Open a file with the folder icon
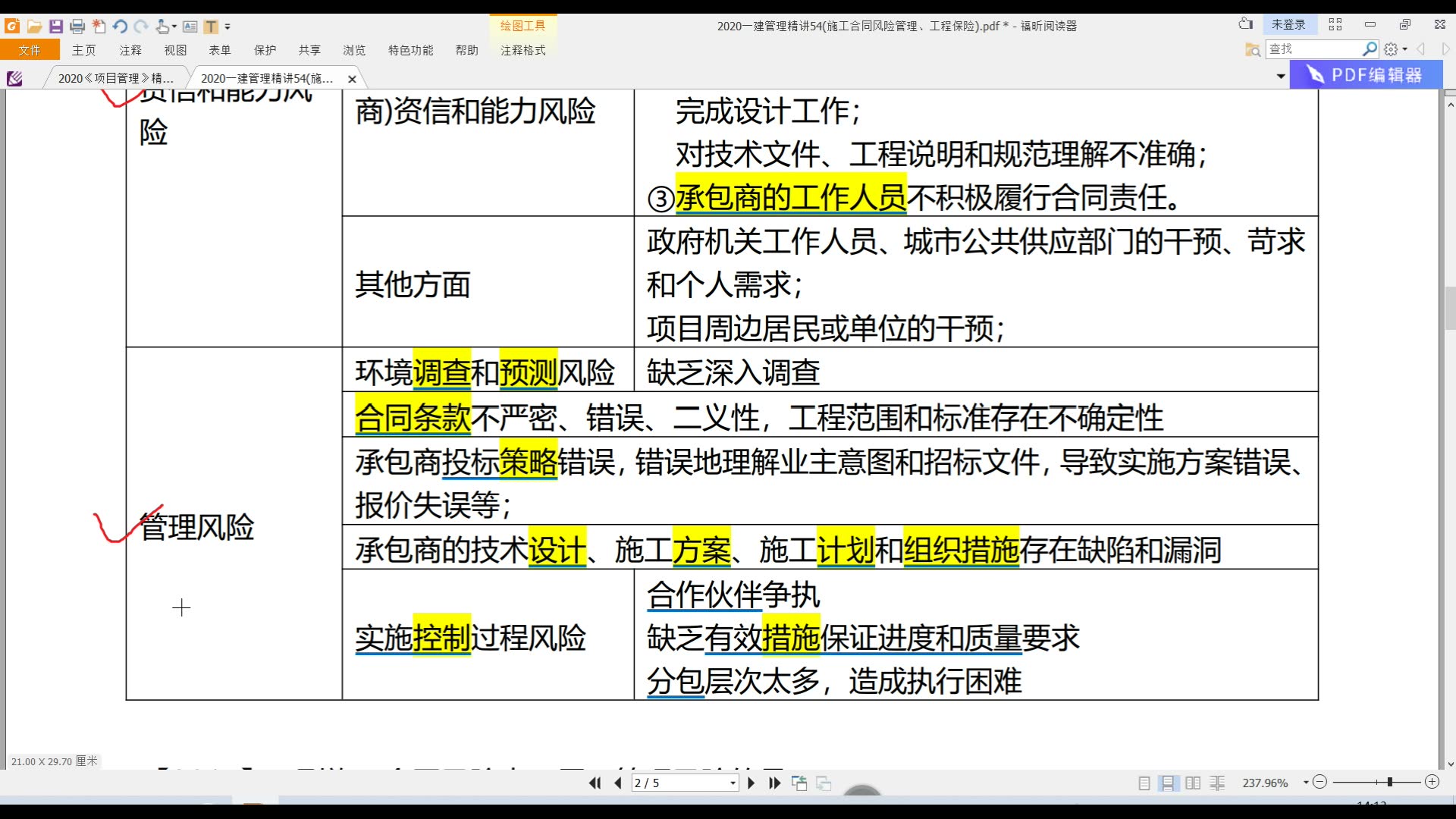Screen dimensions: 1456x819 pos(34,27)
